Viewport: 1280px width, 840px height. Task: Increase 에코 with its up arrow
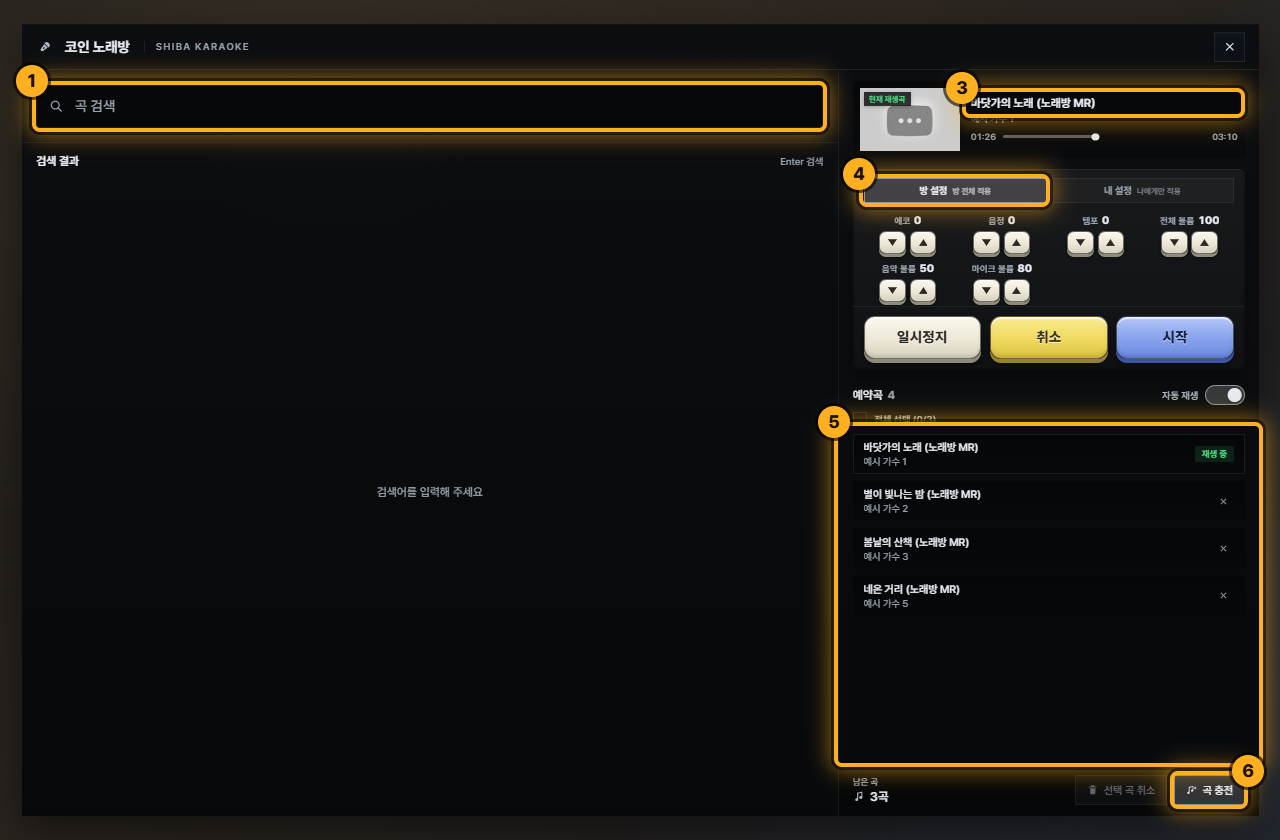point(923,243)
